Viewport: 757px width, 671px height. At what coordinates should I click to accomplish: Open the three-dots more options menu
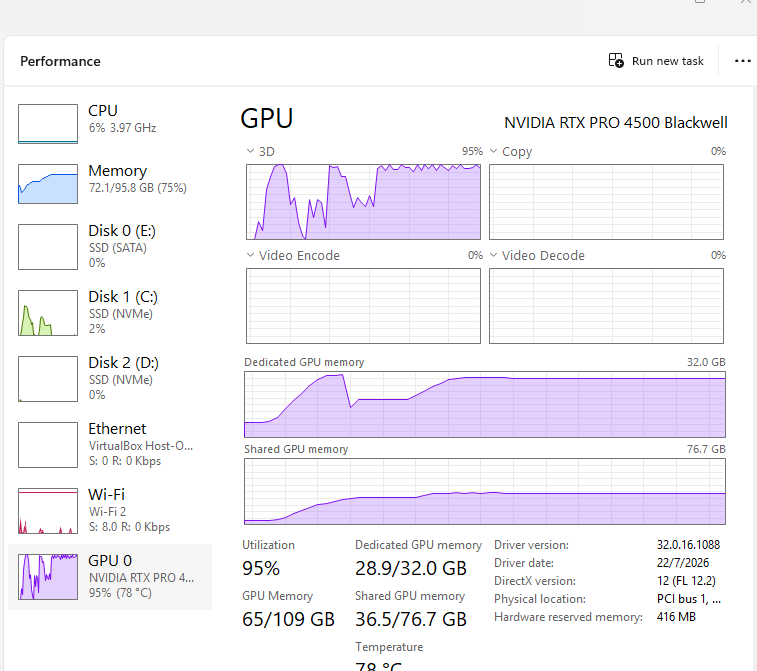742,61
